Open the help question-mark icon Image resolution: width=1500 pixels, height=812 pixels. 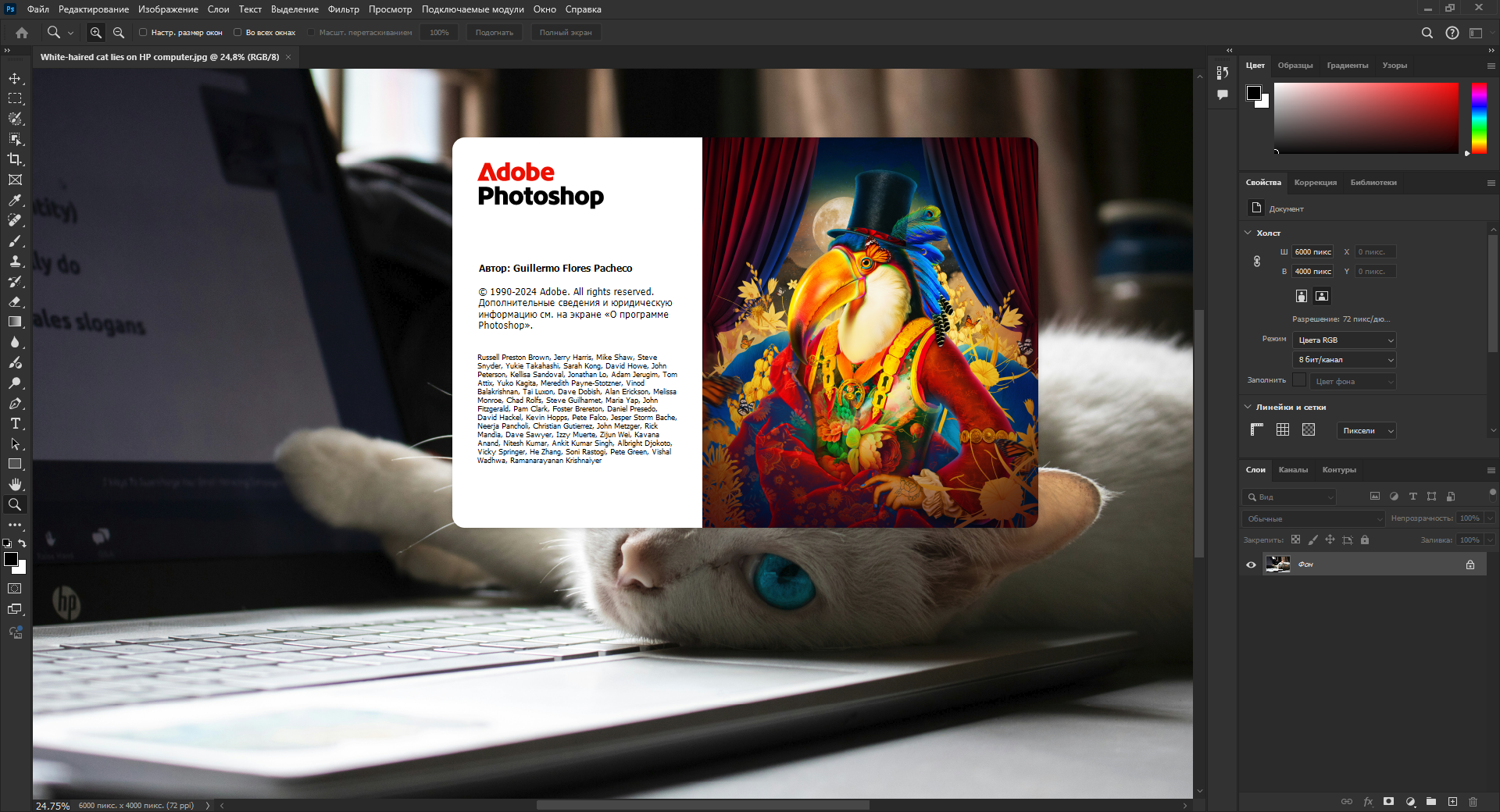1452,33
